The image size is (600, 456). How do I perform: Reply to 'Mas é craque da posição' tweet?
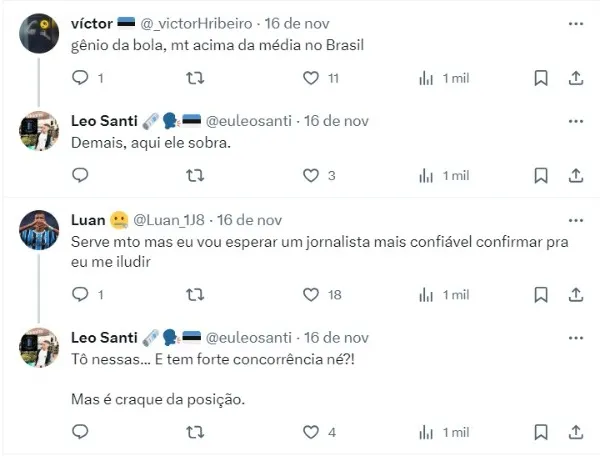click(x=81, y=432)
